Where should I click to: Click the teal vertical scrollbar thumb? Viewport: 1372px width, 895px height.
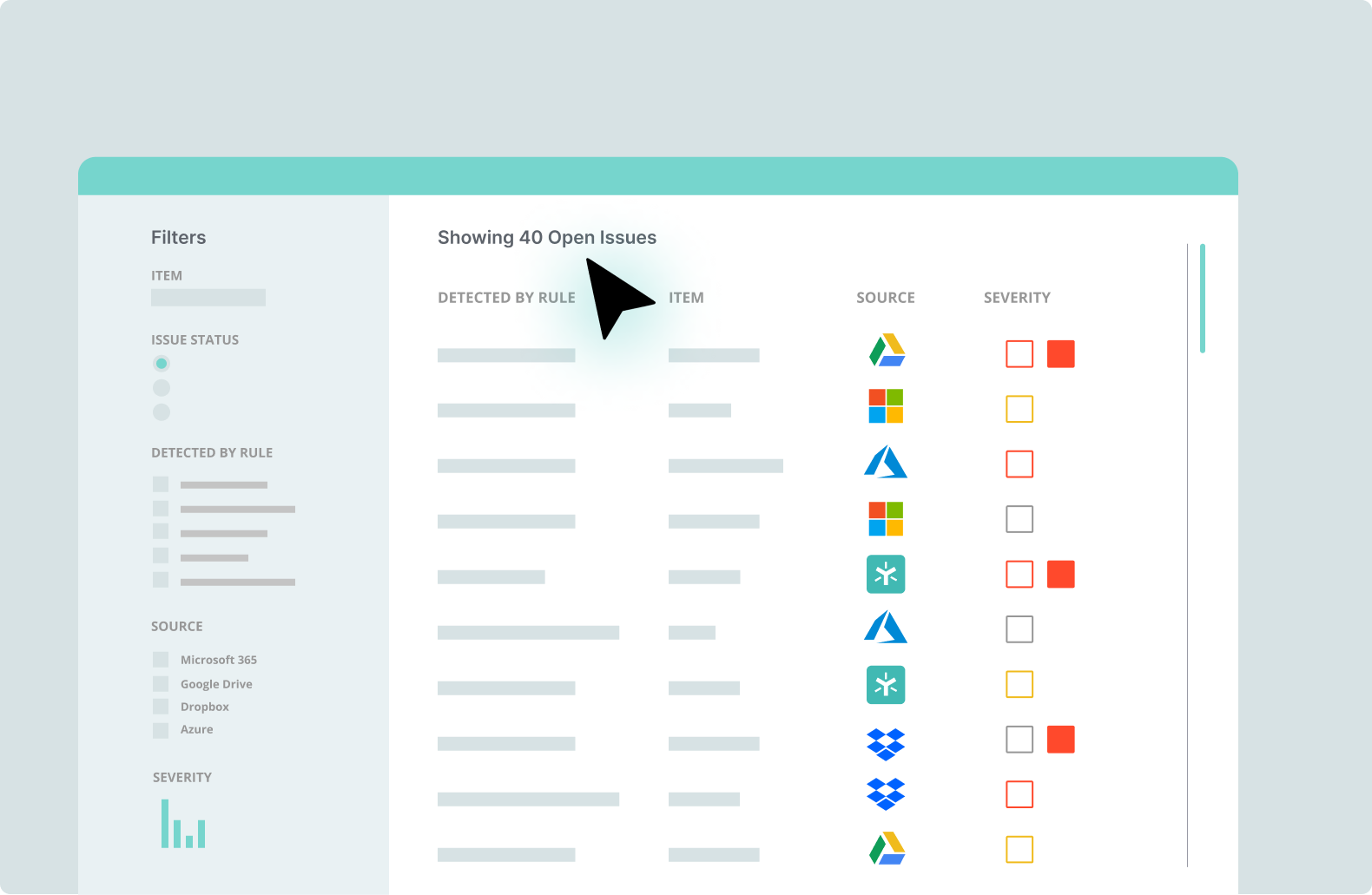(1203, 299)
